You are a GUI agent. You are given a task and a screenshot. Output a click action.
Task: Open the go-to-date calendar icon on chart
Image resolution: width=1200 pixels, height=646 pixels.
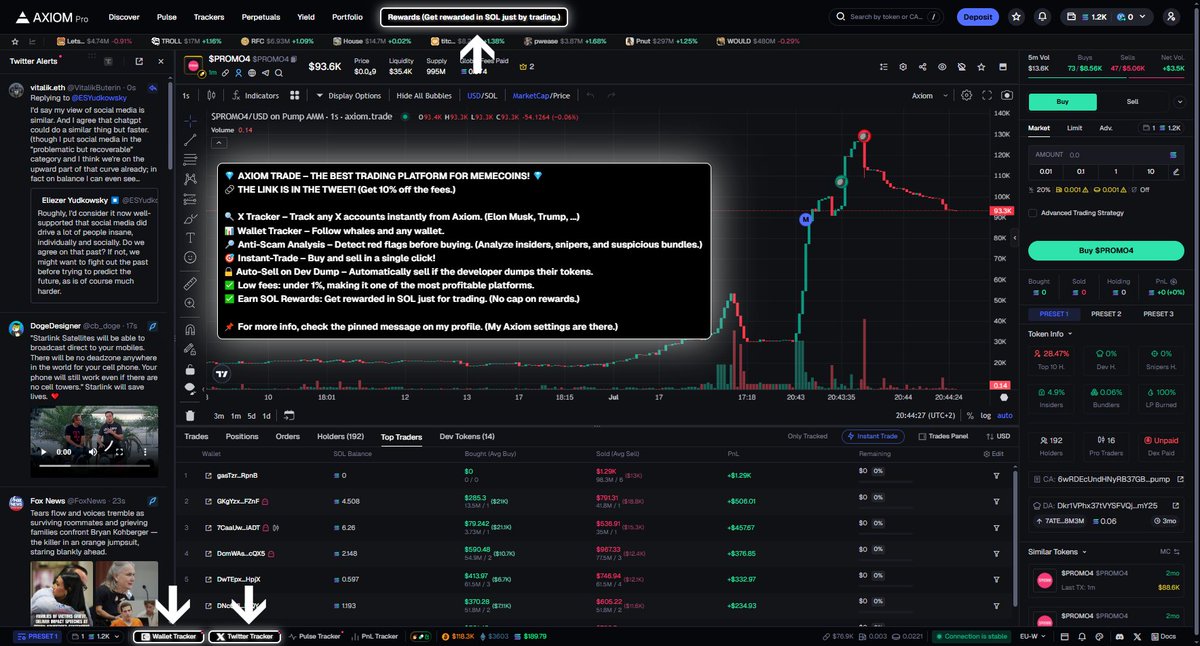[289, 415]
